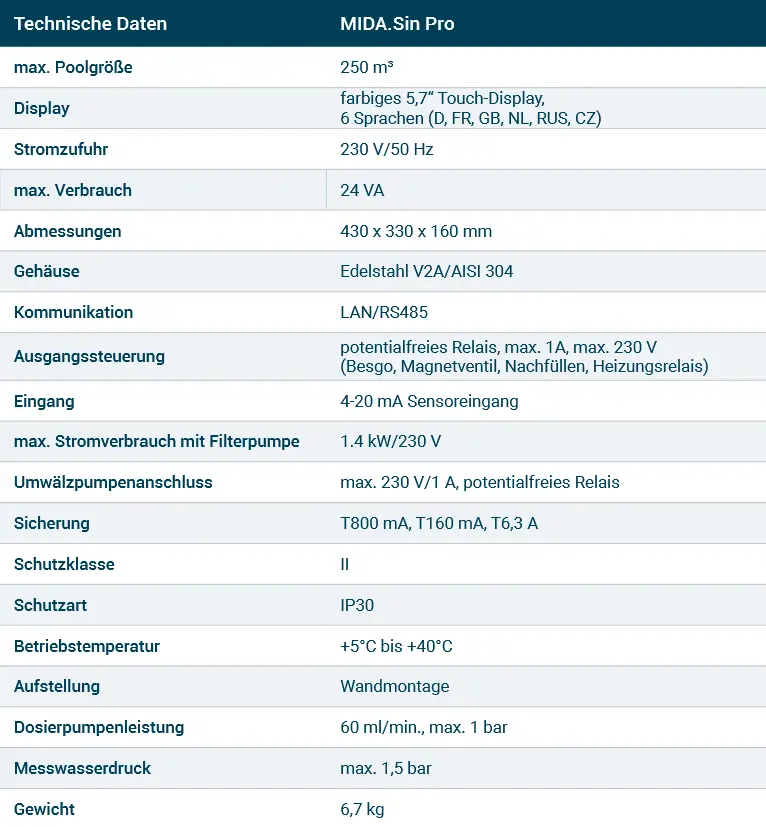The image size is (766, 827).
Task: Select the '250 m³' value
Action: click(x=367, y=68)
